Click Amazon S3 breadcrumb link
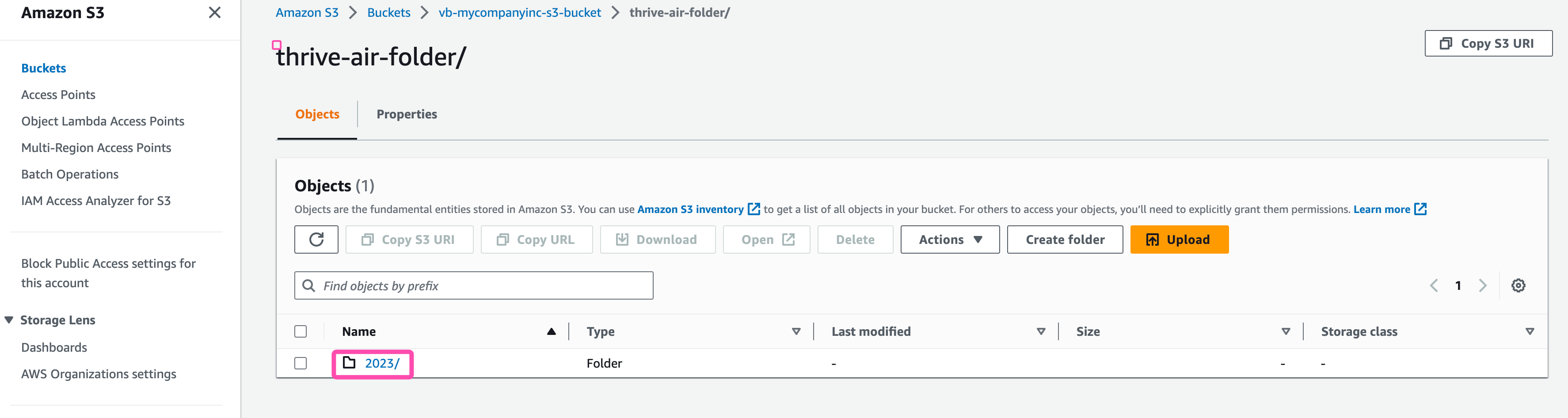 [307, 13]
